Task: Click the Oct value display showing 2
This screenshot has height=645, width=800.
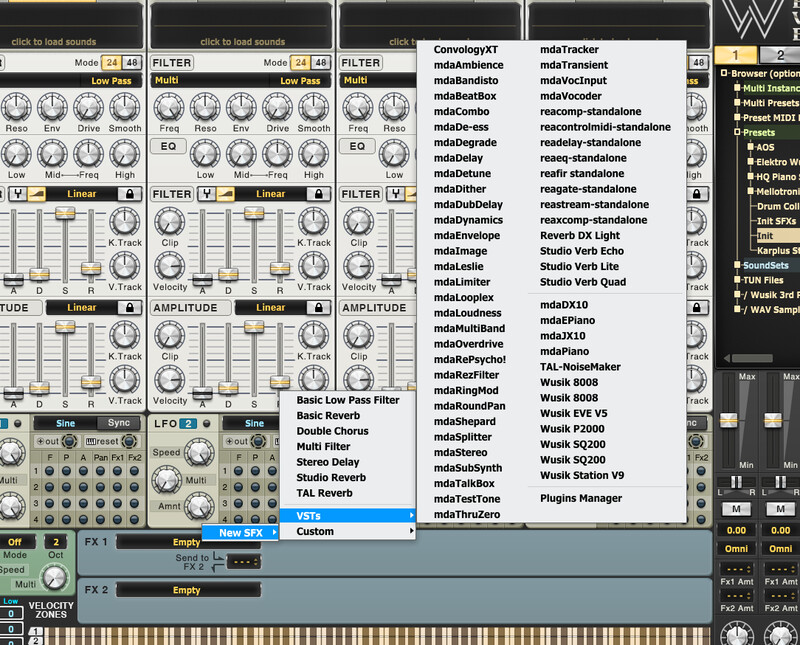Action: tap(56, 541)
